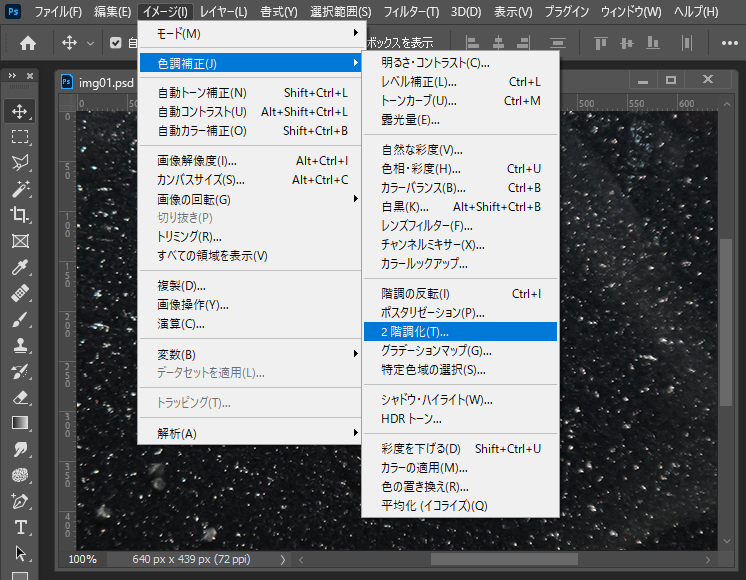This screenshot has width=746, height=580.
Task: Go to Photoshop Home screen icon
Action: click(x=28, y=43)
